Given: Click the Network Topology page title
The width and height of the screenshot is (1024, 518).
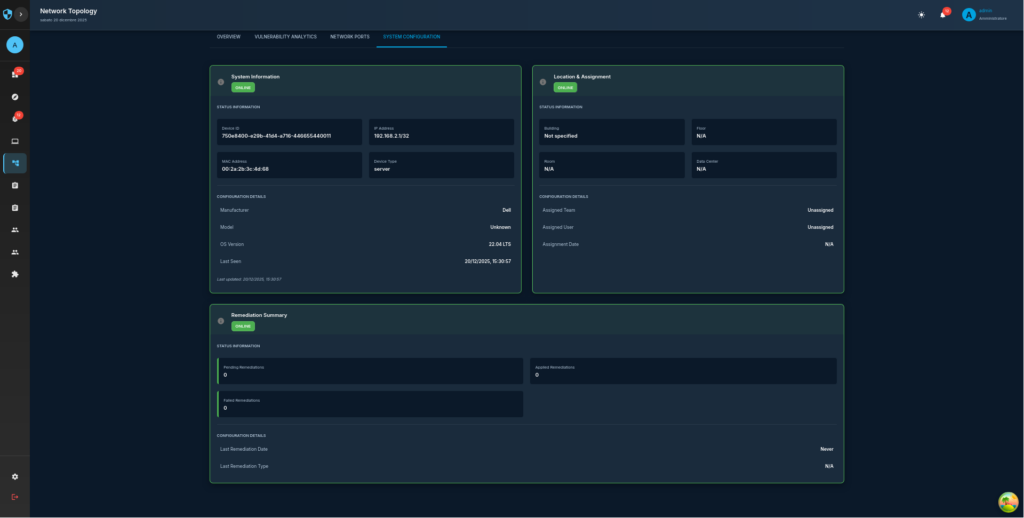Looking at the screenshot, I should pyautogui.click(x=69, y=11).
